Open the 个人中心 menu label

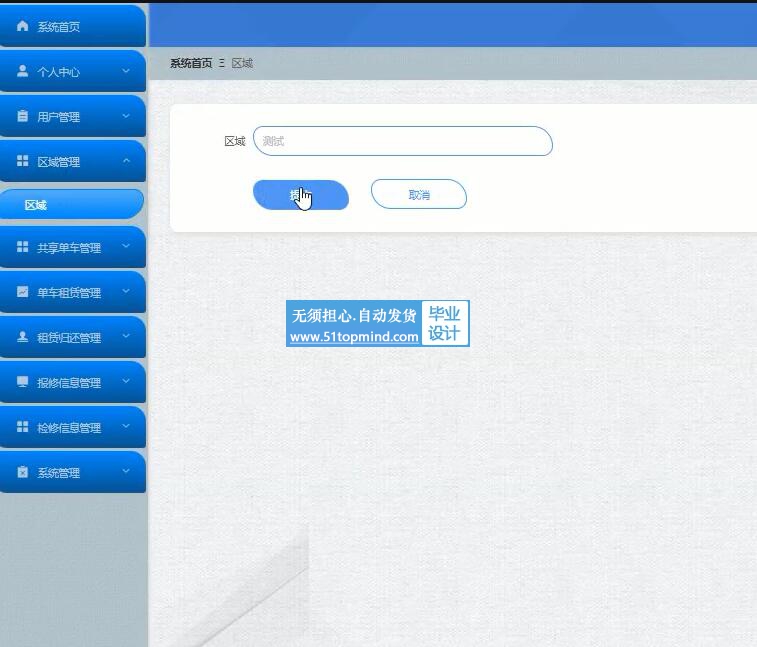click(58, 72)
